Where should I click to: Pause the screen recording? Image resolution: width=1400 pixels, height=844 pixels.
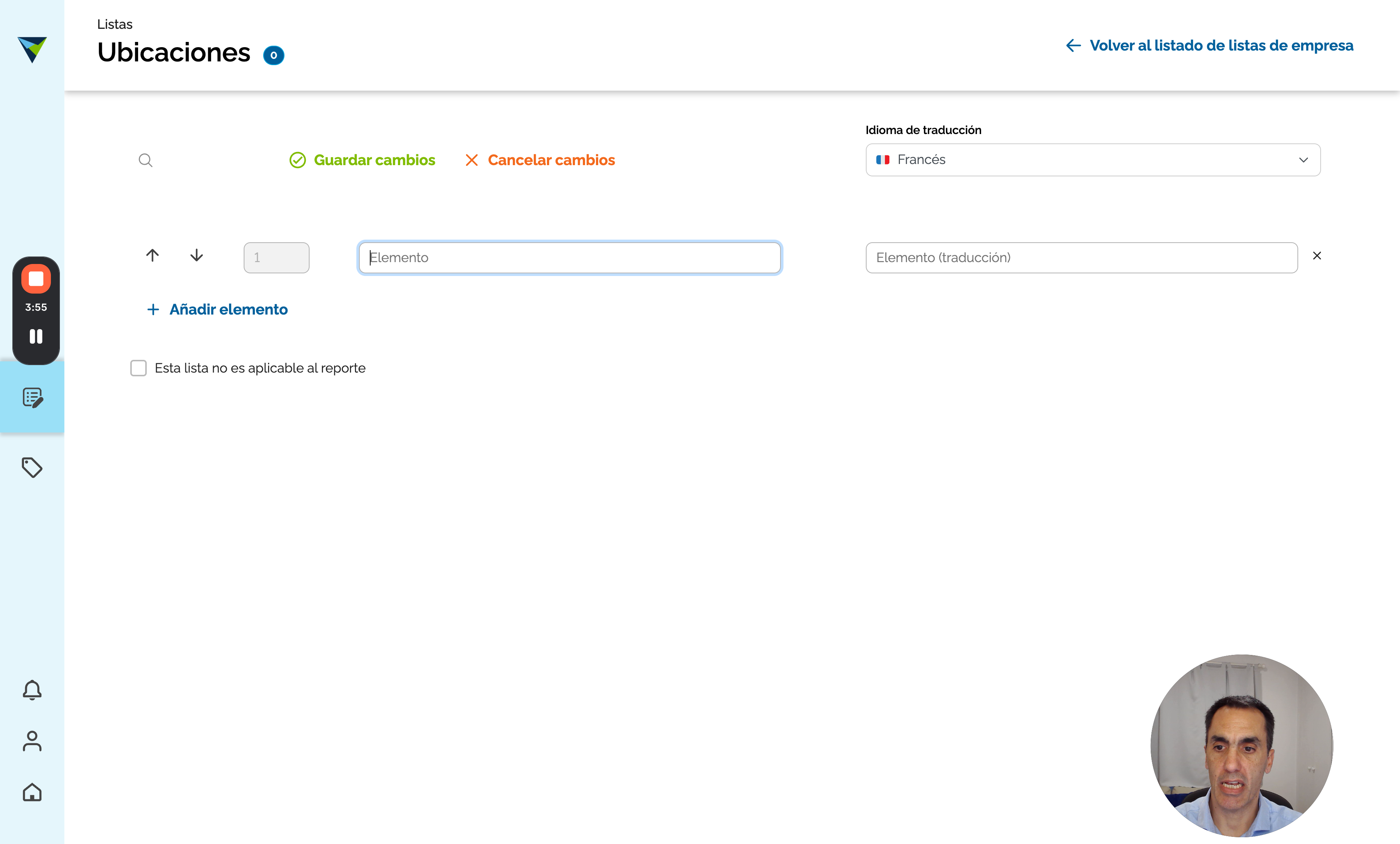36,337
